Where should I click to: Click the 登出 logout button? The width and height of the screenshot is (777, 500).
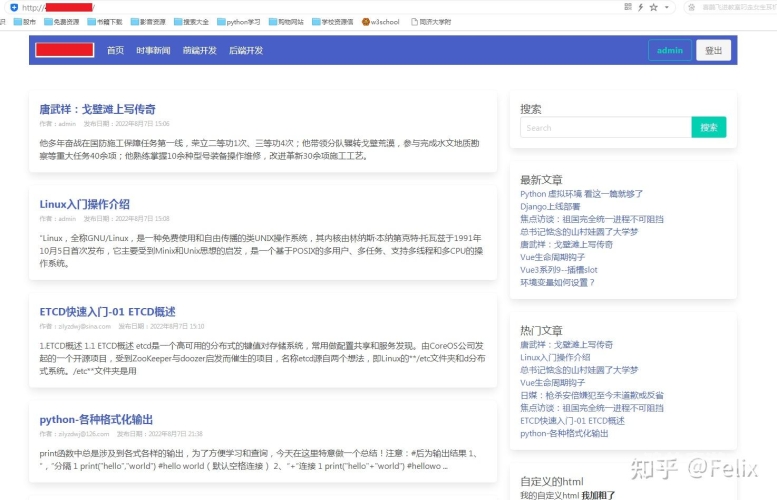[714, 50]
